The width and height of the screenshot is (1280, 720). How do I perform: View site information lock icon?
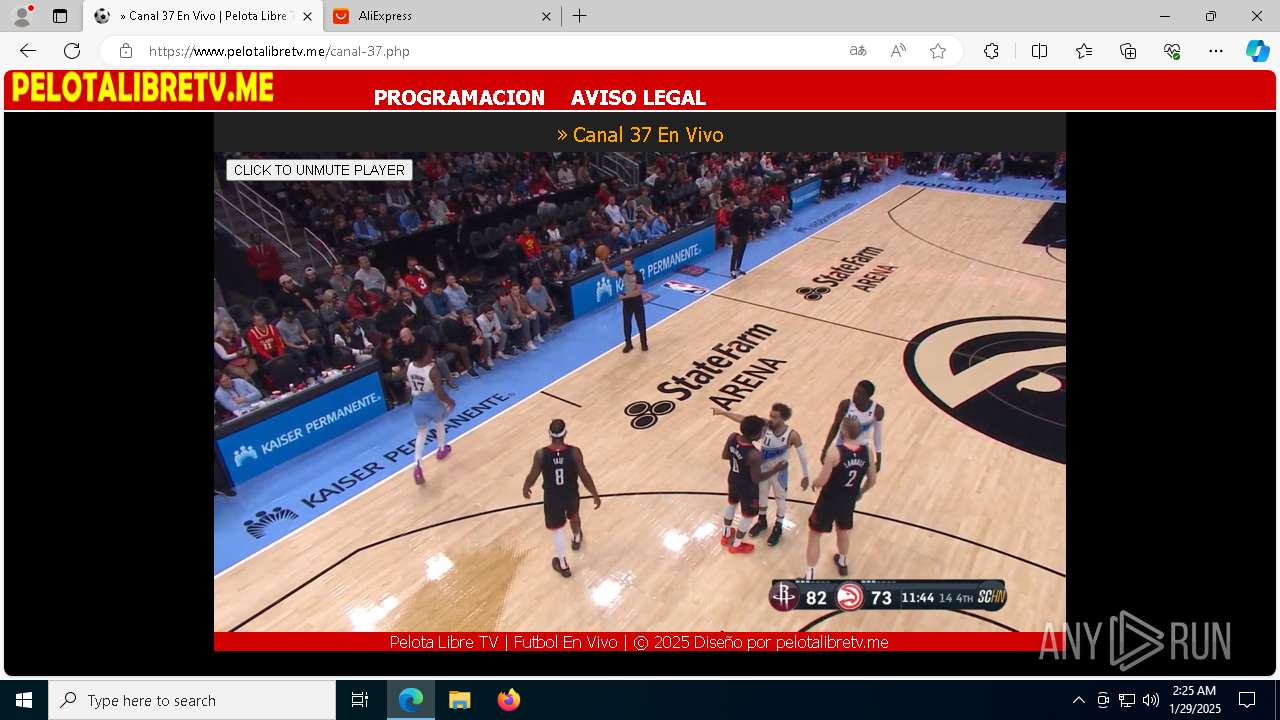click(x=126, y=51)
